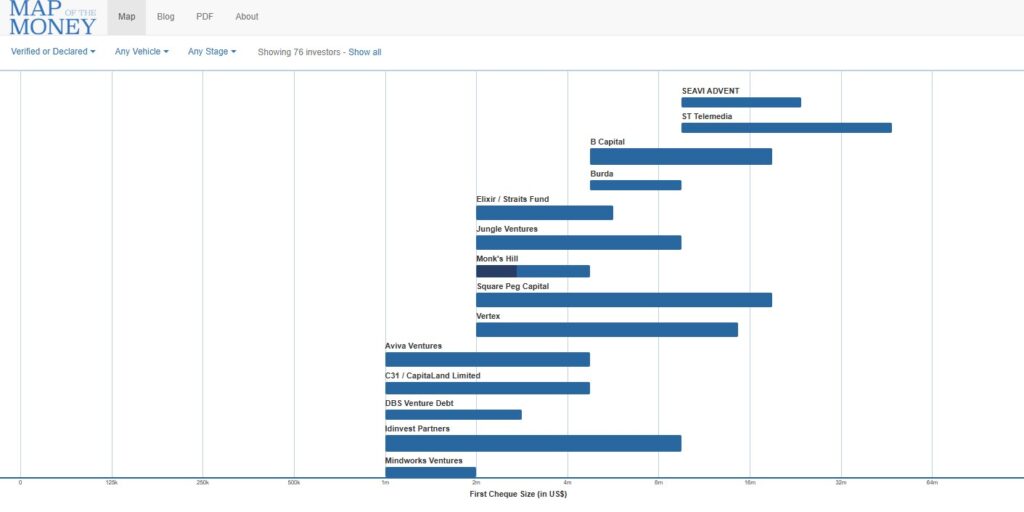Image resolution: width=1024 pixels, height=512 pixels.
Task: Click the First Cheque Size axis title
Action: [518, 494]
